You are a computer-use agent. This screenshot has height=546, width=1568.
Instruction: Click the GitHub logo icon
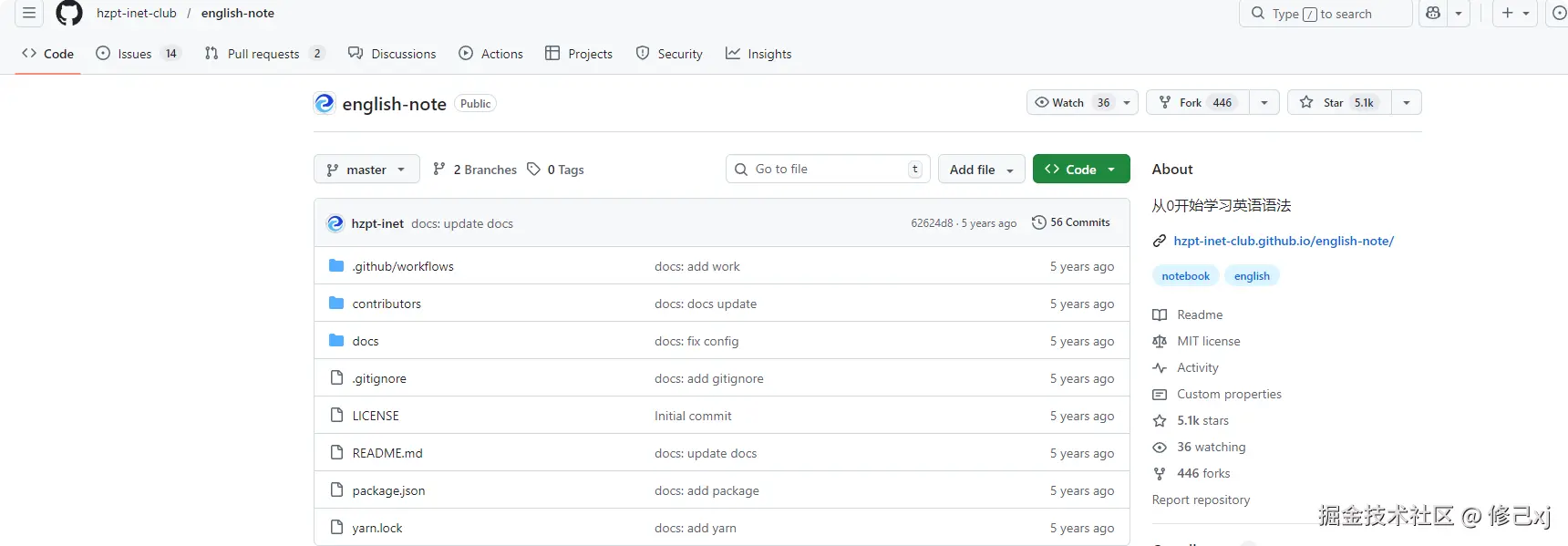(x=69, y=13)
